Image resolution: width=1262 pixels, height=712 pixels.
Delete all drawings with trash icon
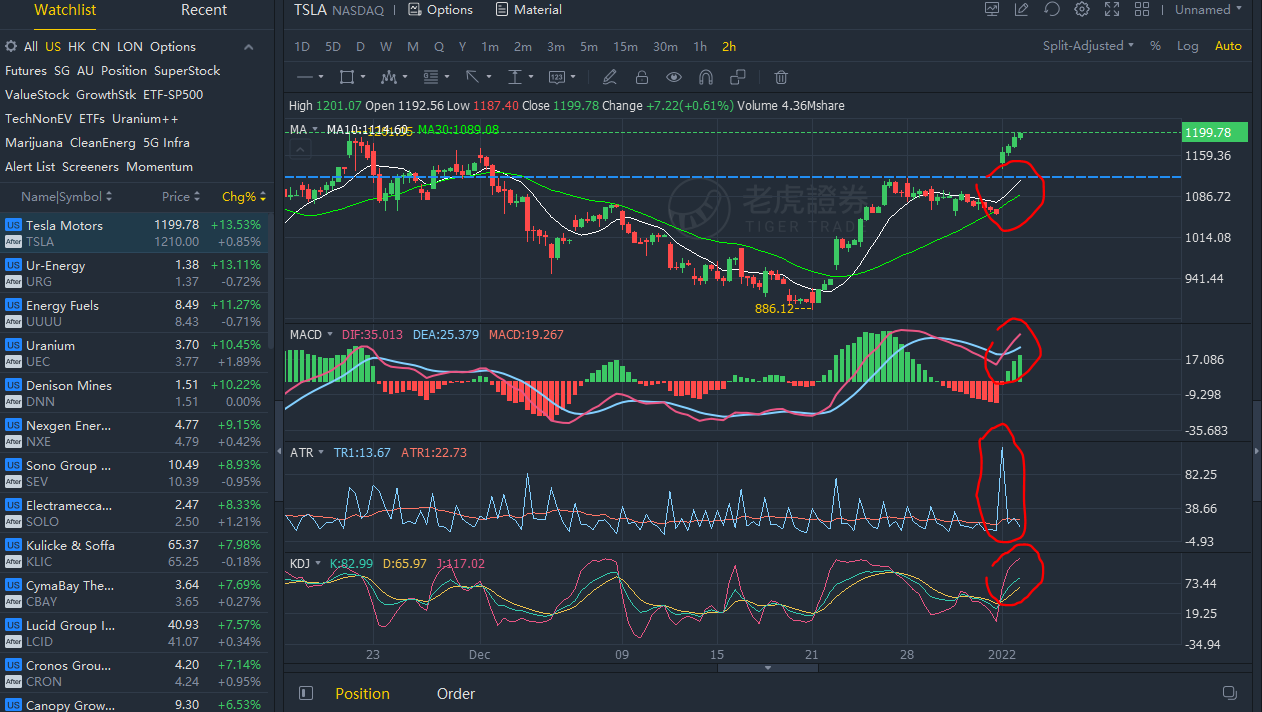(782, 77)
